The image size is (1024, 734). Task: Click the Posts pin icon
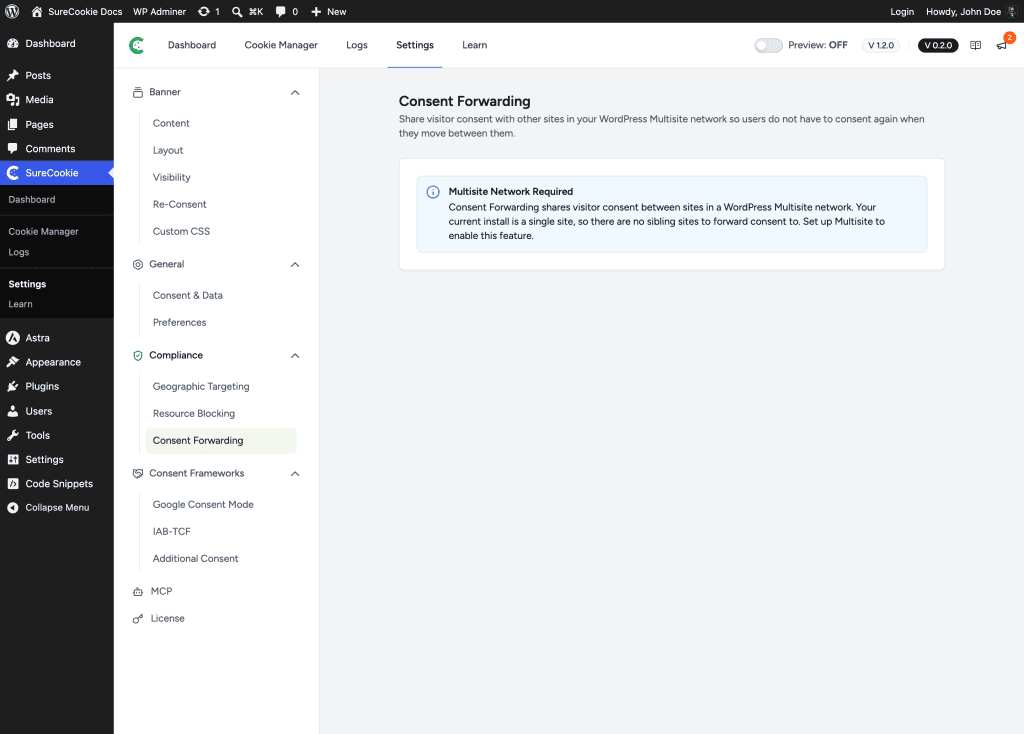click(x=12, y=75)
